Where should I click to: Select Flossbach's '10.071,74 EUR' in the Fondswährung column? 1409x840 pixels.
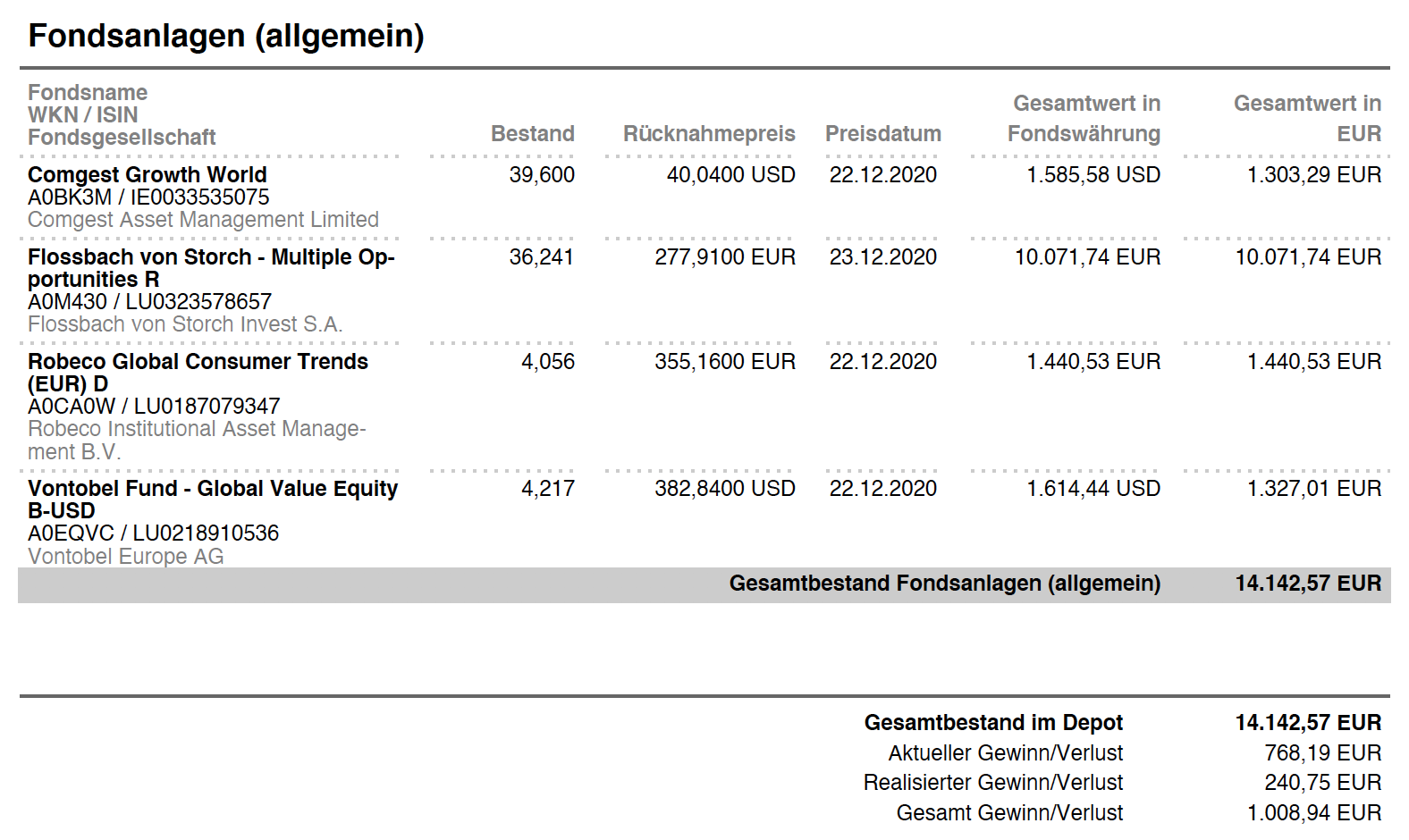click(x=1087, y=257)
